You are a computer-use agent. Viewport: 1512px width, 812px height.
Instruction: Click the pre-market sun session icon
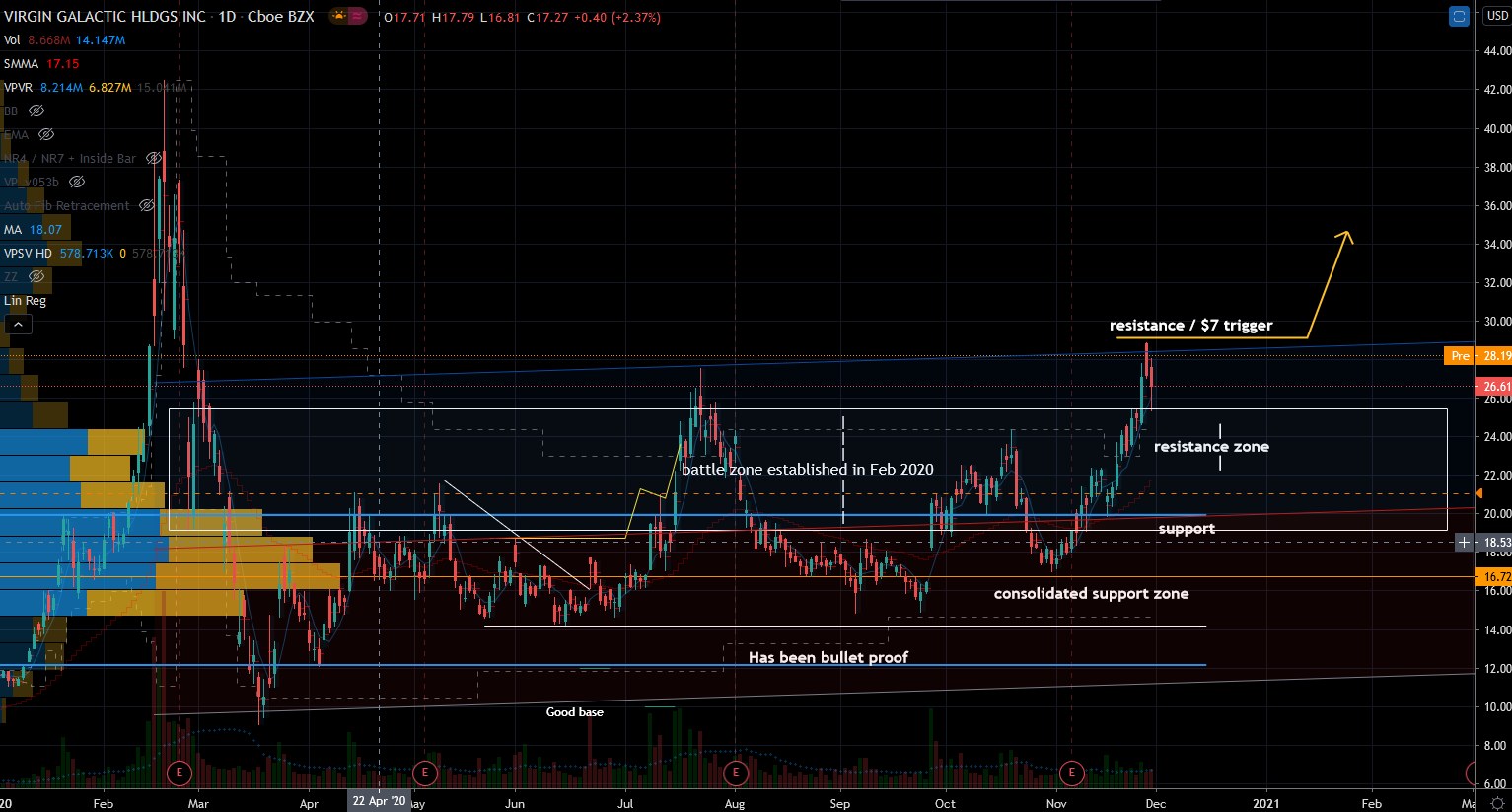(x=339, y=17)
